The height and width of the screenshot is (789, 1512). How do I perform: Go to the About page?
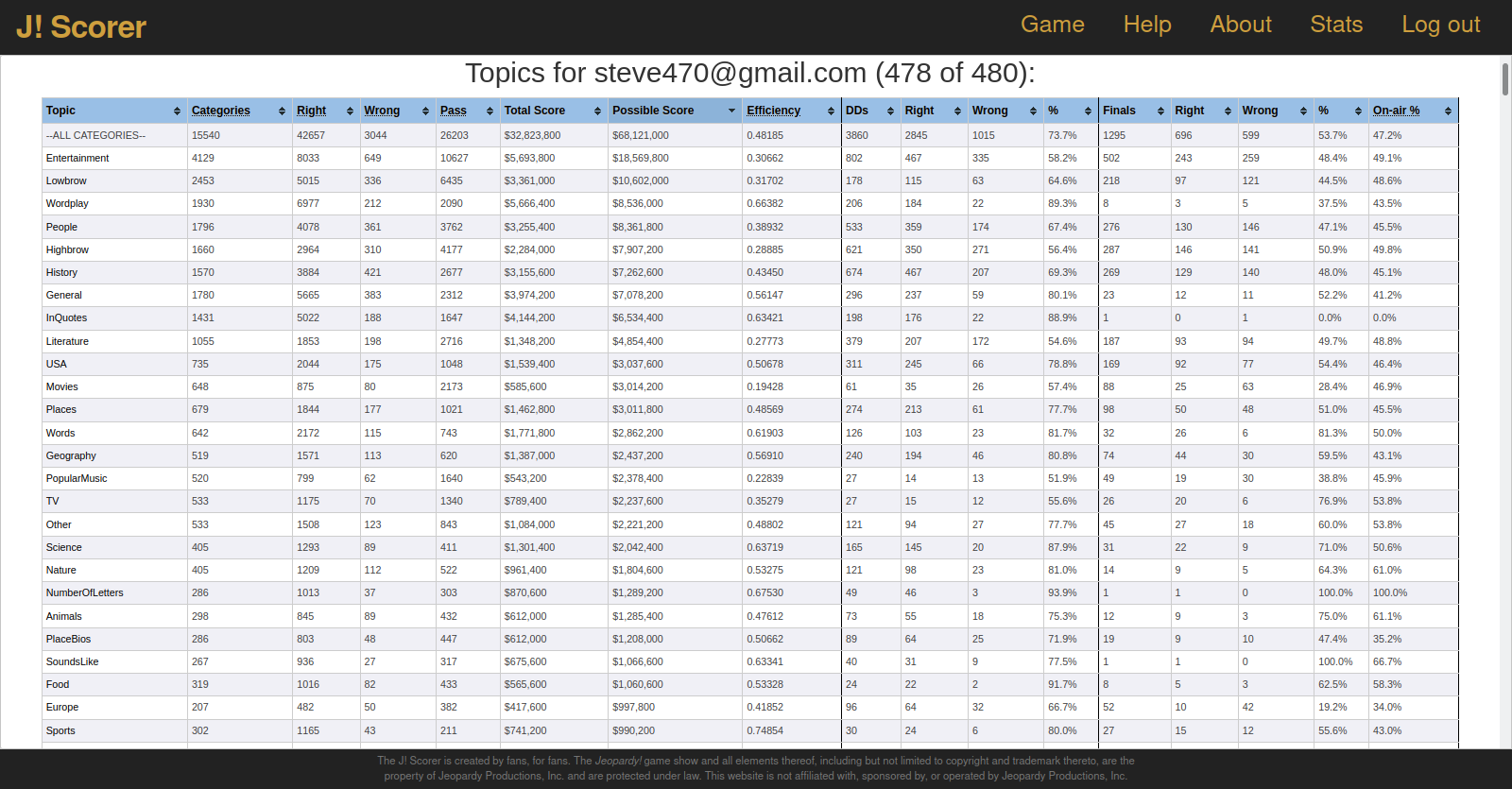1241,25
